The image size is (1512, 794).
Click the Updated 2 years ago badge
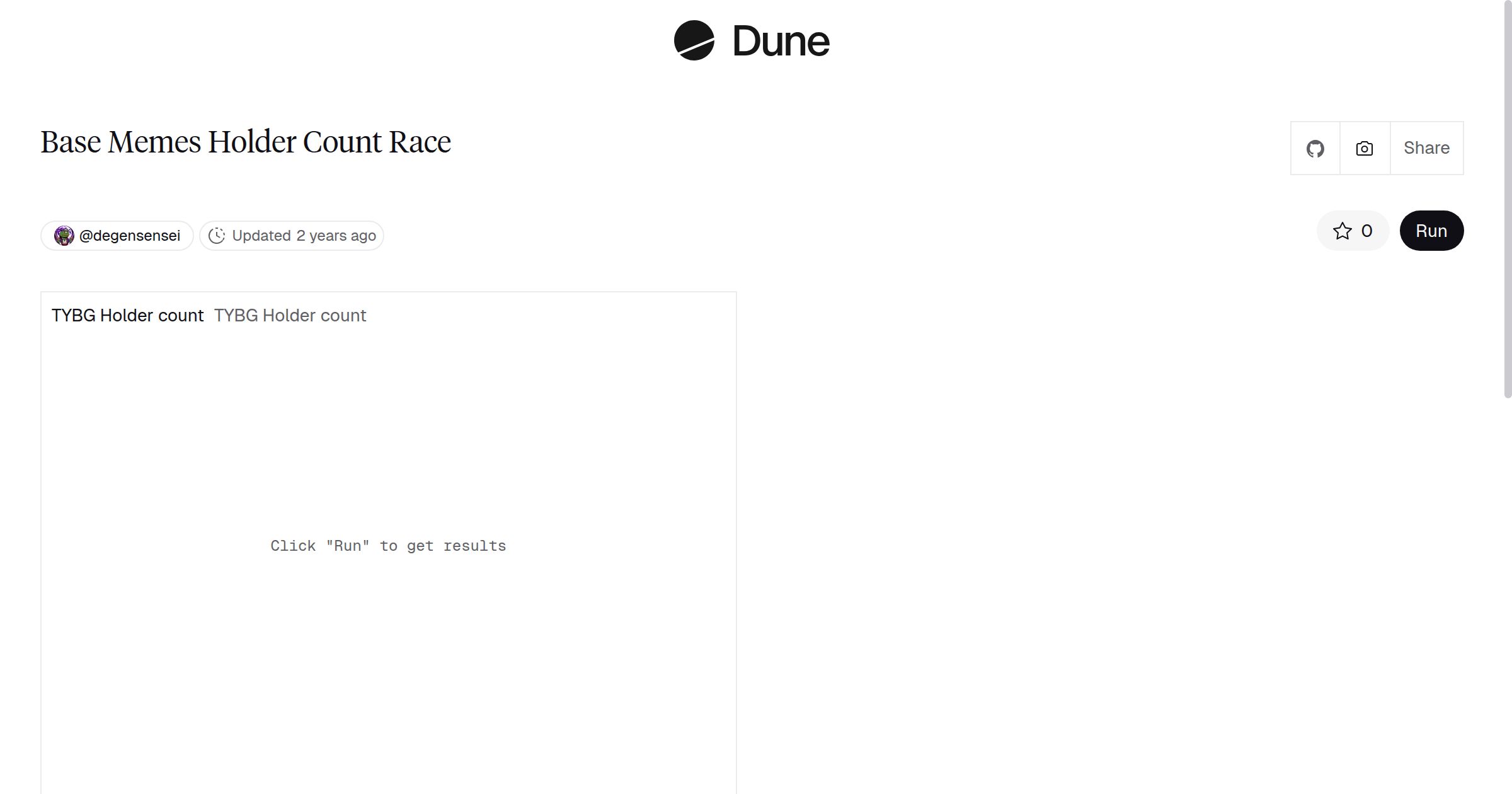pyautogui.click(x=292, y=235)
